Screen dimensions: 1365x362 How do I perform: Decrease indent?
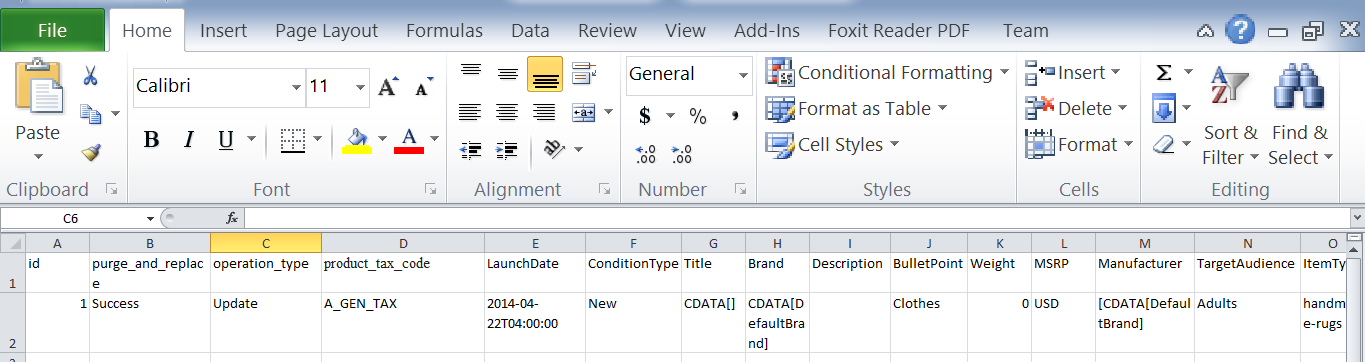click(x=470, y=150)
